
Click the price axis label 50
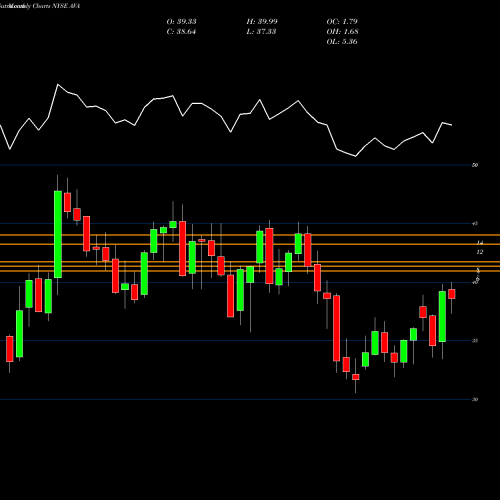pos(475,165)
